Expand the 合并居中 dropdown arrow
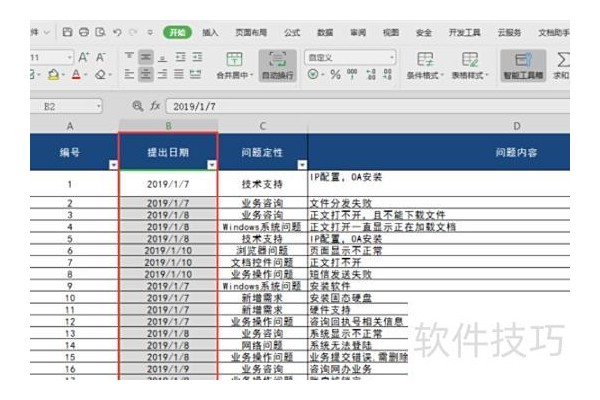 pos(252,75)
